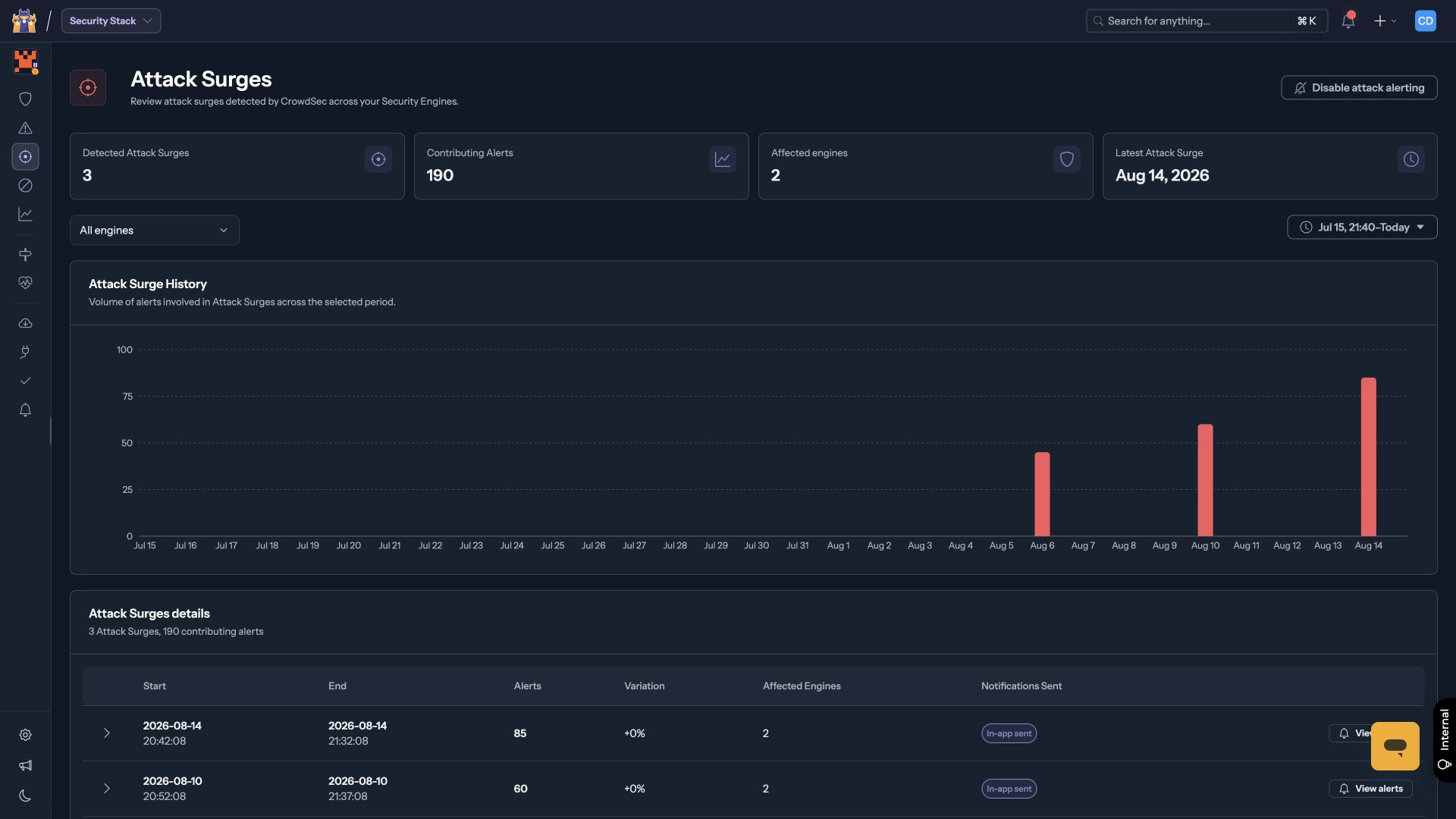
Task: Open the bell notifications icon in sidebar
Action: (x=25, y=409)
